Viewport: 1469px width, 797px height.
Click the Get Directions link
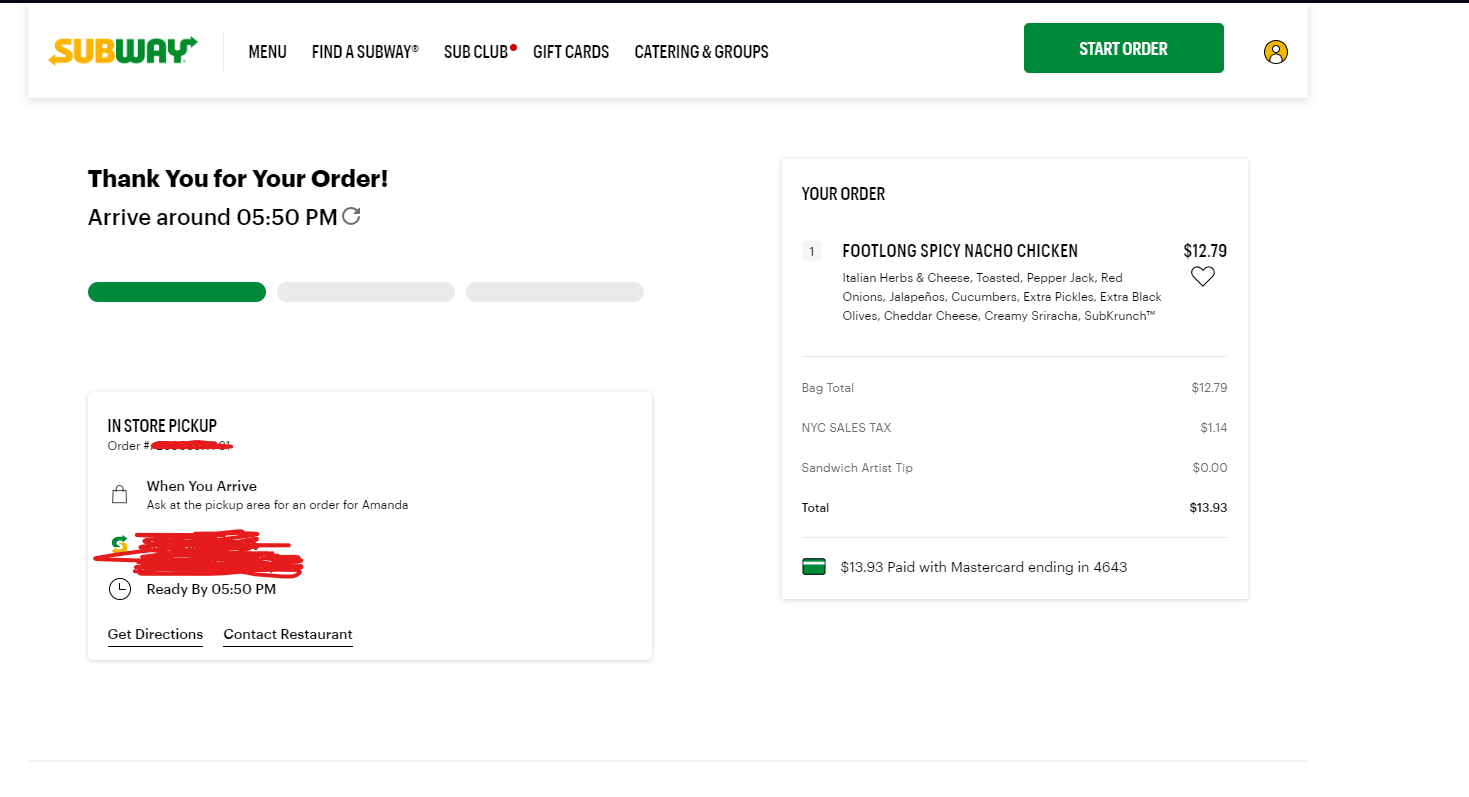[x=155, y=634]
